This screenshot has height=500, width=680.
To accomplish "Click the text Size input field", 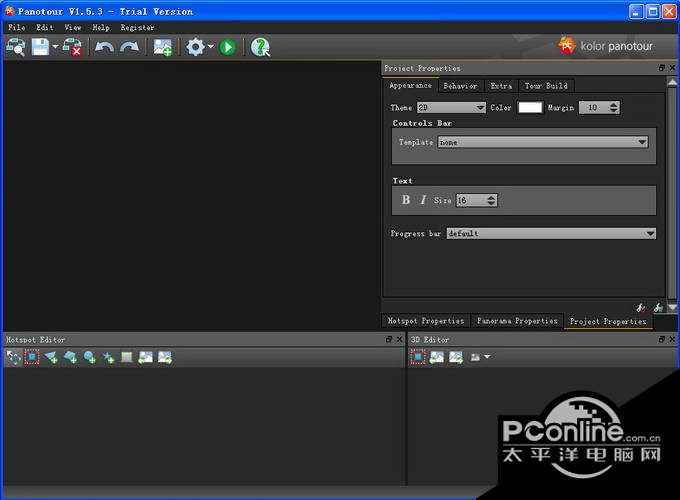I will [x=471, y=200].
